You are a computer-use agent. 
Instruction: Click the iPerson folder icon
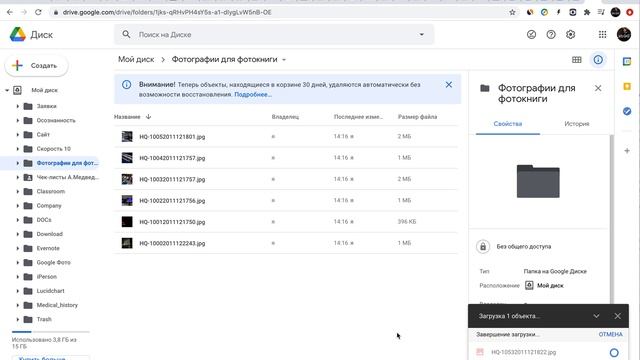pyautogui.click(x=28, y=277)
